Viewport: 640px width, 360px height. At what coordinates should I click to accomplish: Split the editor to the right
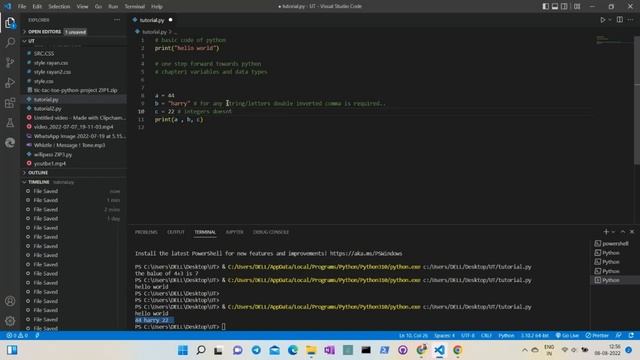(x=620, y=20)
